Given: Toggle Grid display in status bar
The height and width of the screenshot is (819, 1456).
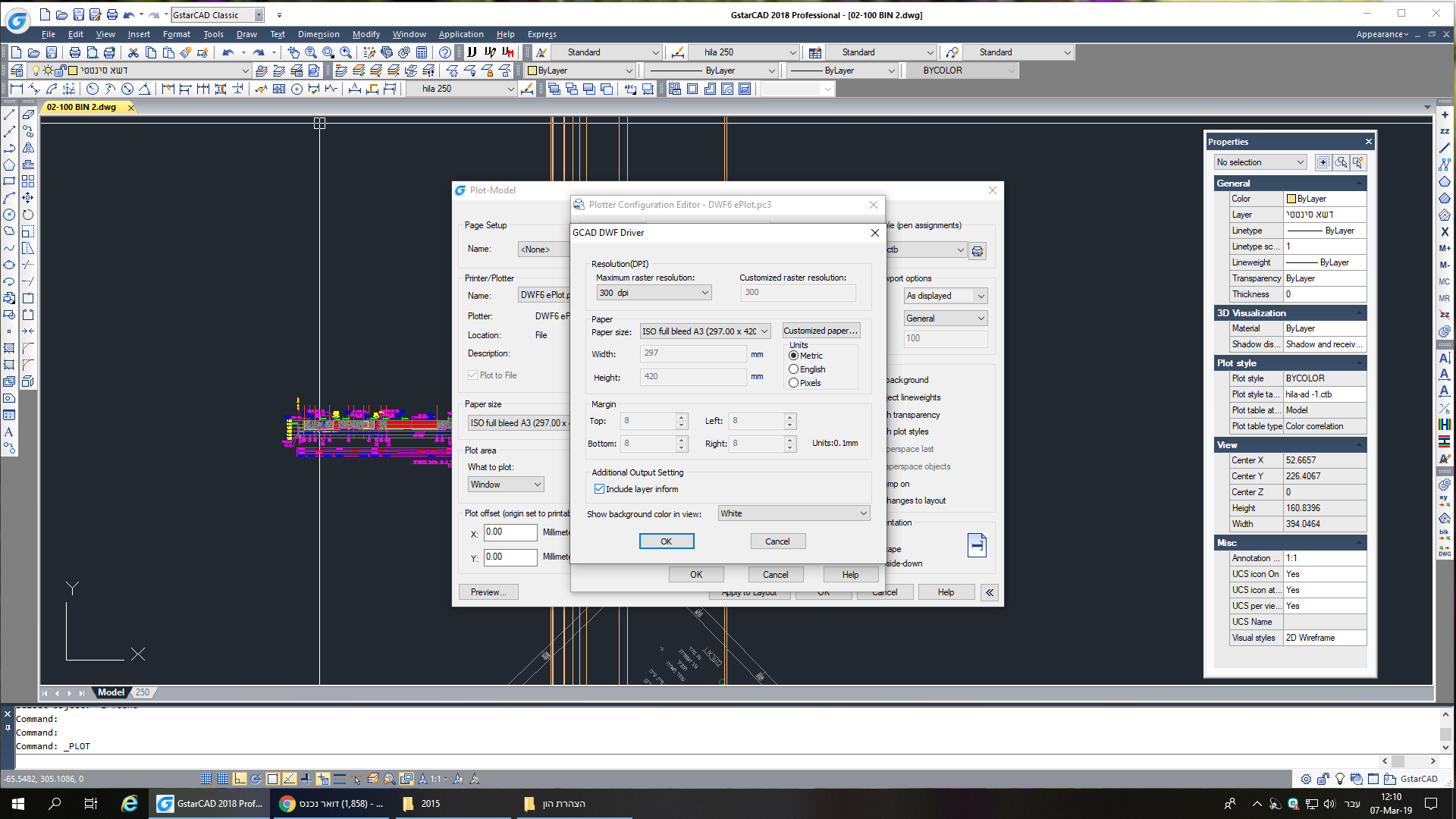Looking at the screenshot, I should pos(223,779).
